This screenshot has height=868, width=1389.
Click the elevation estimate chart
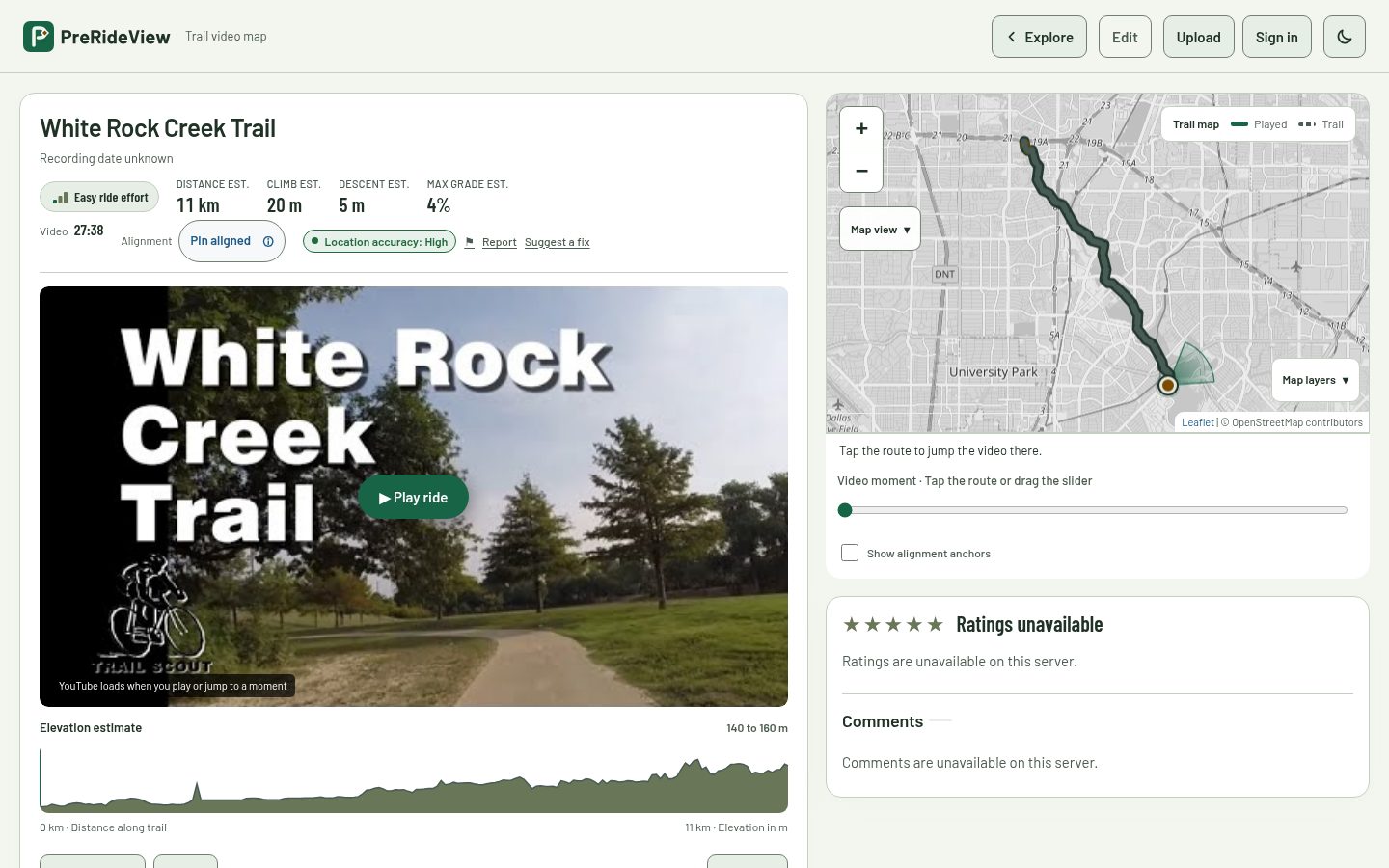(414, 781)
